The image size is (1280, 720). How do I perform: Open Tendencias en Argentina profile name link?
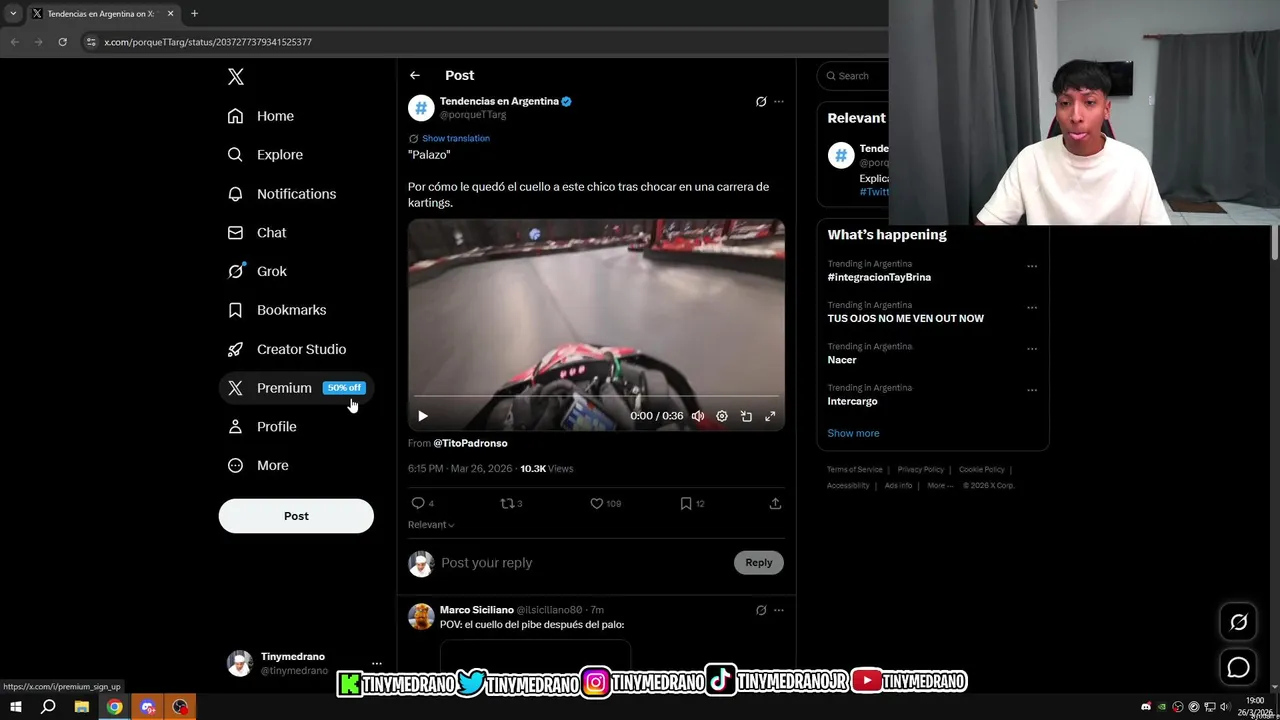pos(499,101)
